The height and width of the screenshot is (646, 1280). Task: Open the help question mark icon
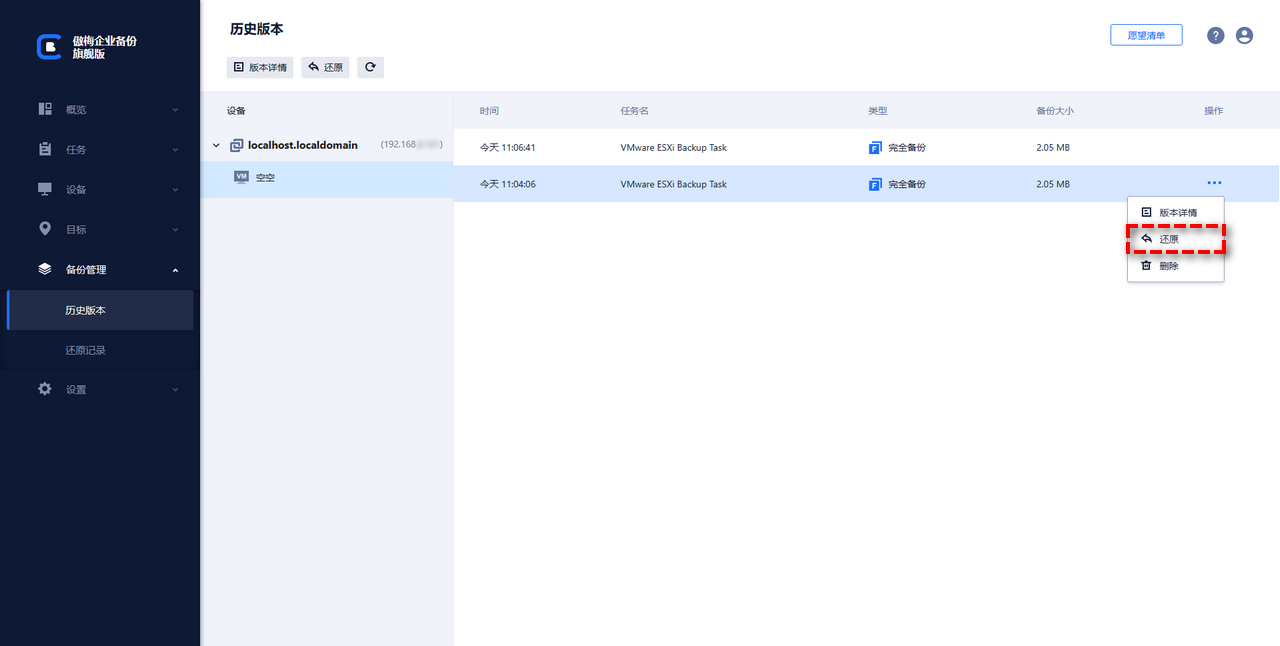pos(1215,35)
